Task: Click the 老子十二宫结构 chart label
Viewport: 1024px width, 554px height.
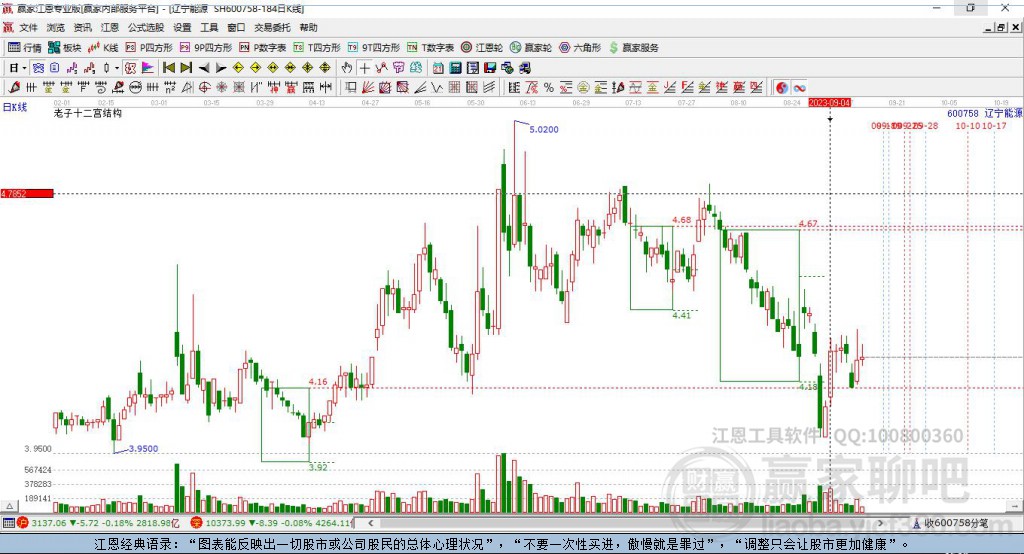Action: pos(88,113)
